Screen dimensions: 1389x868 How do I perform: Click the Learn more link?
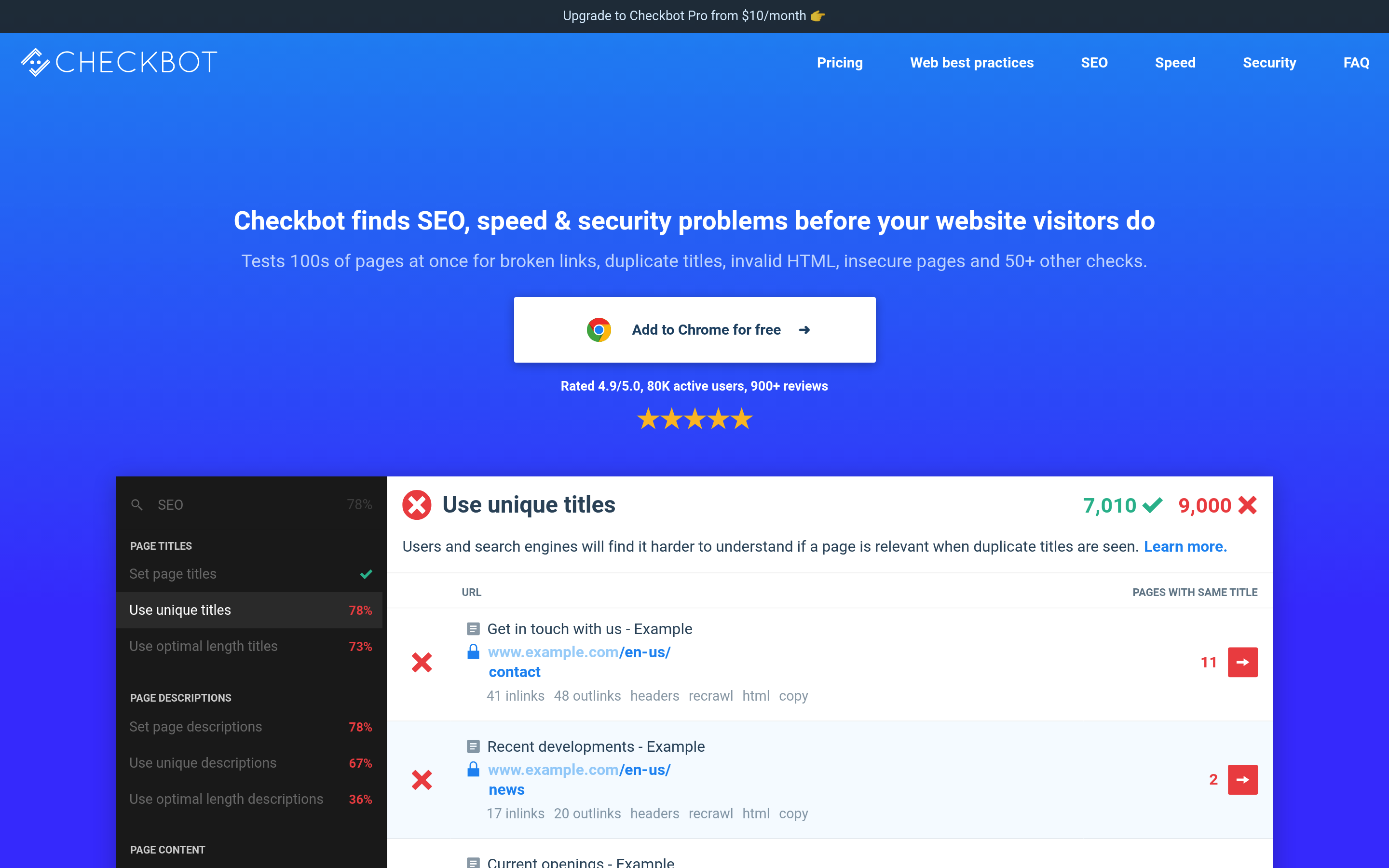(1185, 546)
